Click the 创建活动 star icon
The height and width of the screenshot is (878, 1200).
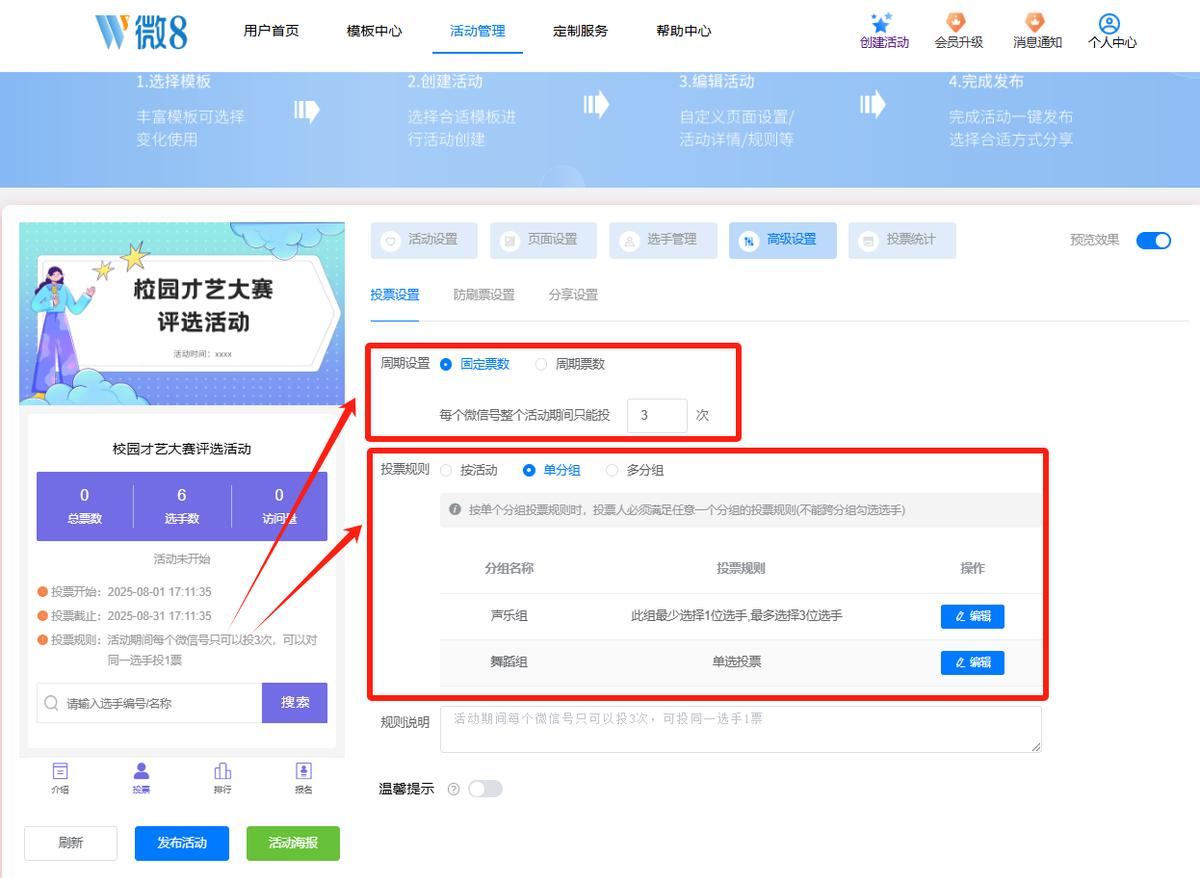coord(881,22)
